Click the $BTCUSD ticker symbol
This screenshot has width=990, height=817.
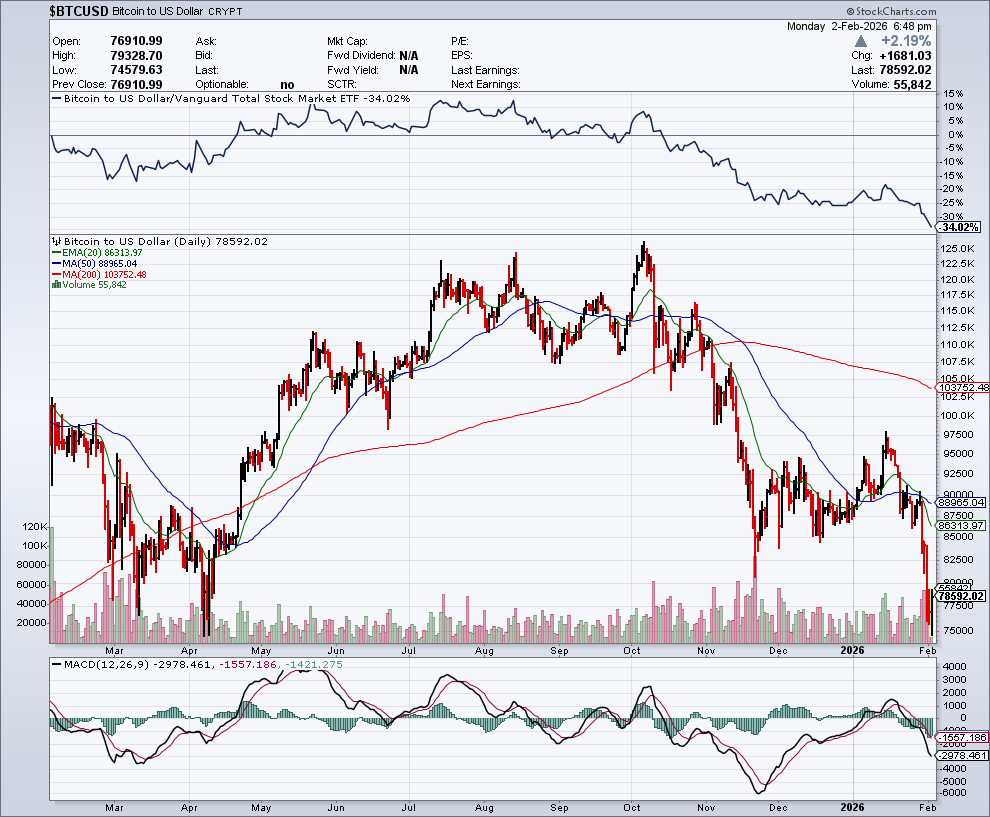[78, 9]
